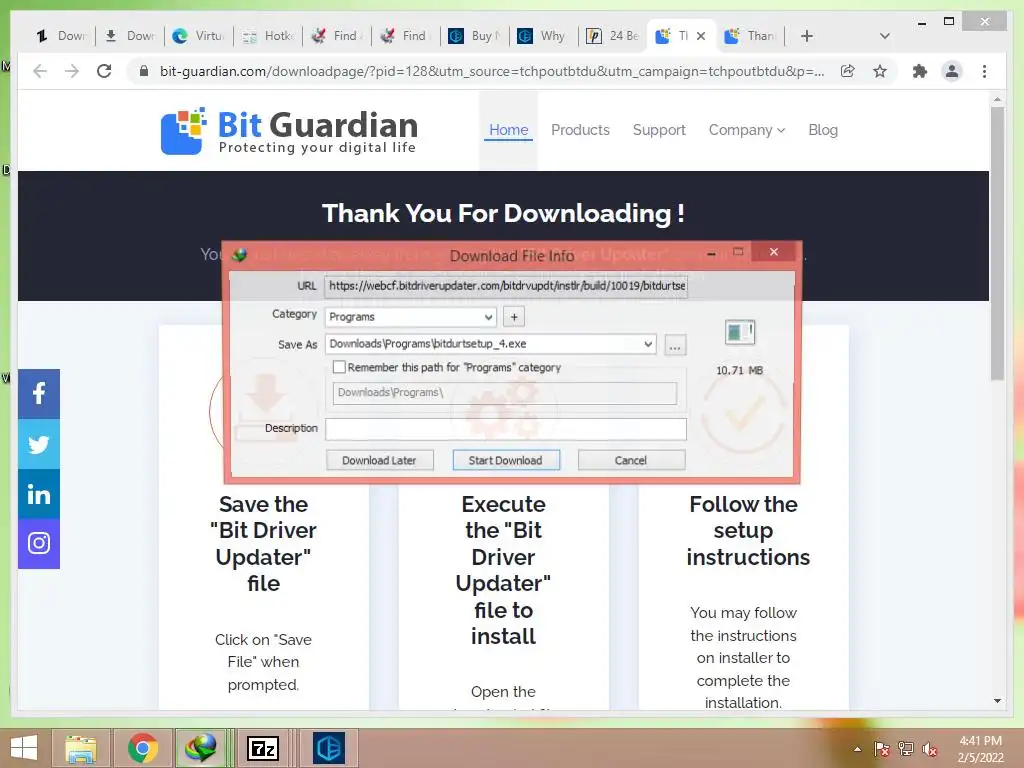Share page on Facebook
Screen dimensions: 1024x768
39,394
